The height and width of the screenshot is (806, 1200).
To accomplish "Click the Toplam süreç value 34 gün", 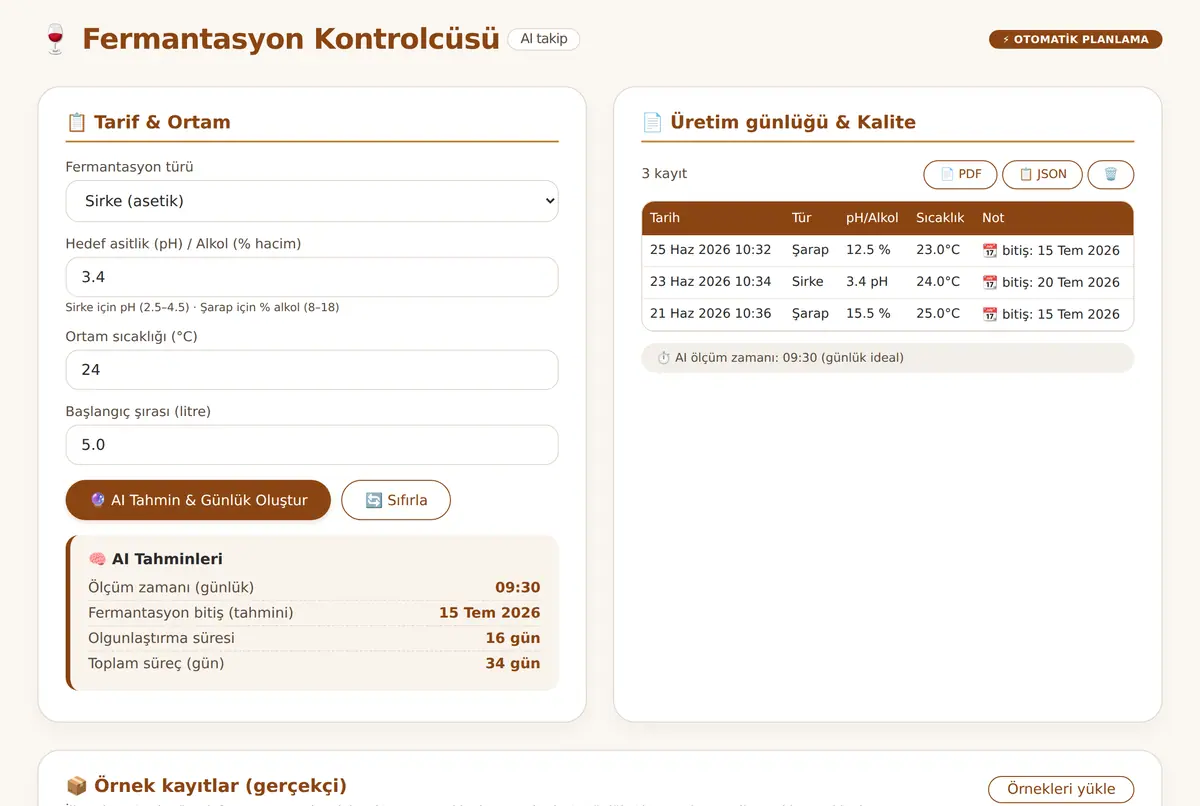I will click(513, 663).
